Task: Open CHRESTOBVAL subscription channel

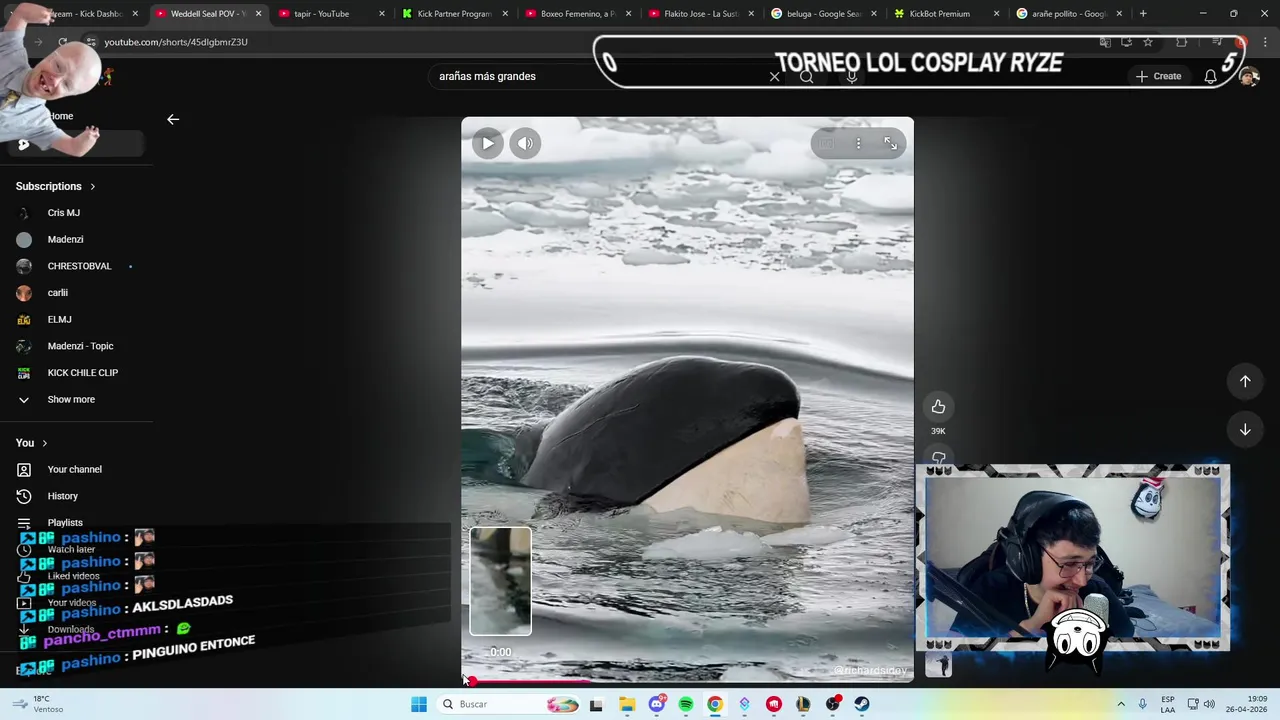Action: tap(79, 266)
